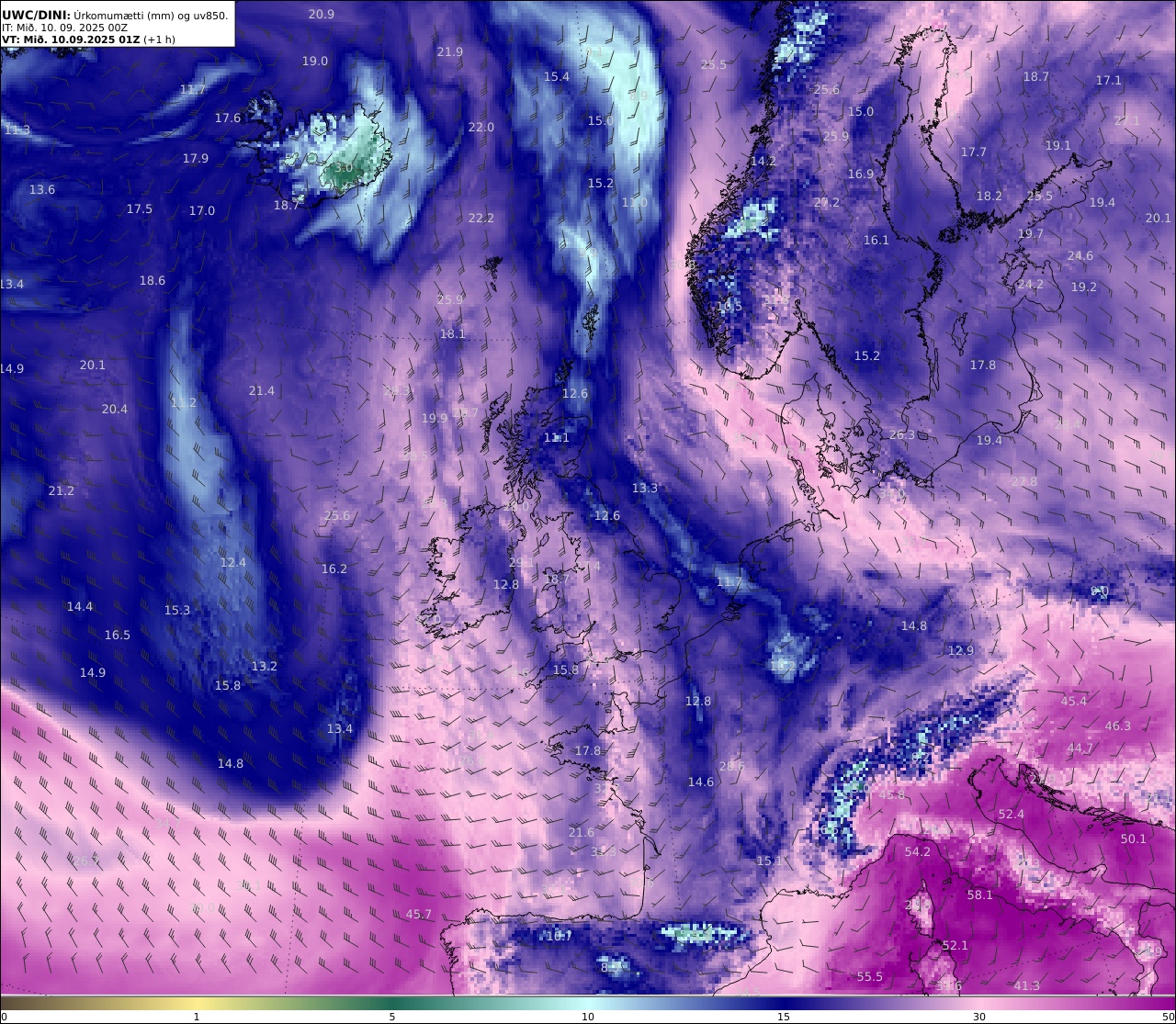Click the 30 tick on the colour scale
The image size is (1176, 1024).
pos(979,1016)
